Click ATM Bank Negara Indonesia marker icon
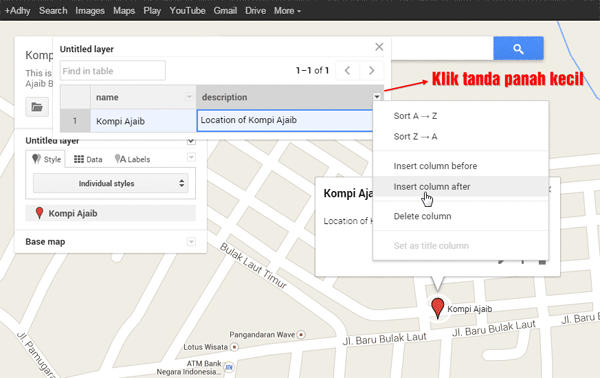This screenshot has height=378, width=600. pos(229,368)
